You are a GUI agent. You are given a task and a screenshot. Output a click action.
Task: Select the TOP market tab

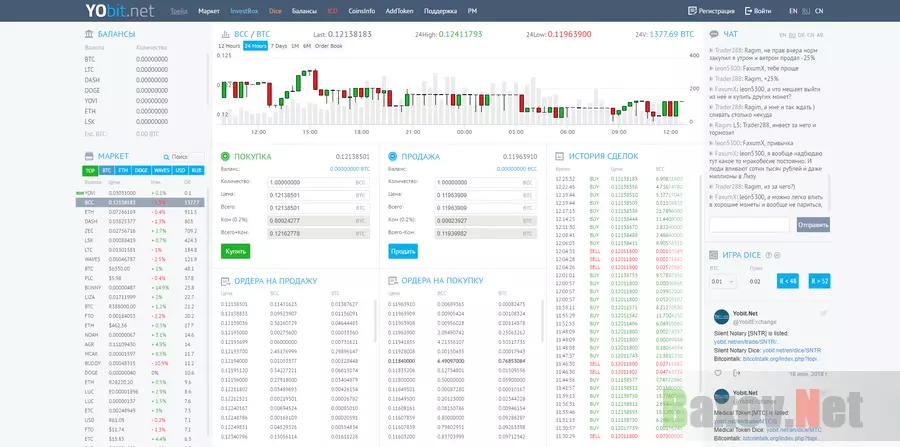(x=90, y=170)
